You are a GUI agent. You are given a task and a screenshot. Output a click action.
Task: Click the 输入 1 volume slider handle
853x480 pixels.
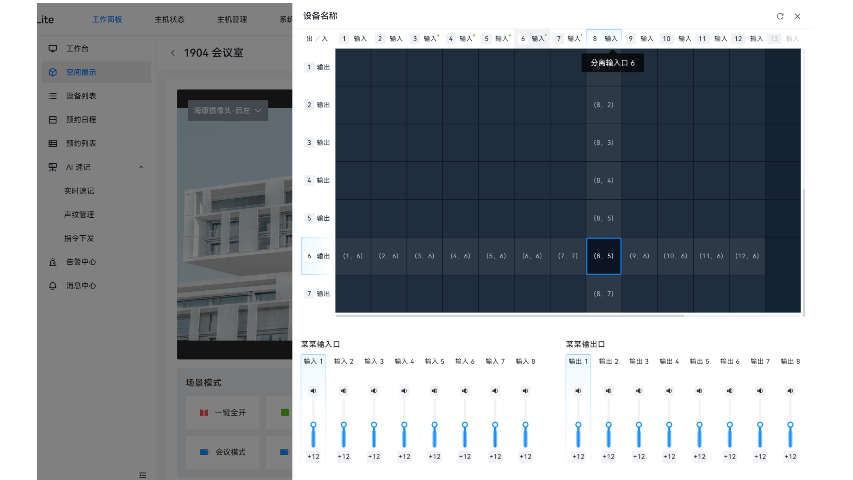(x=313, y=424)
